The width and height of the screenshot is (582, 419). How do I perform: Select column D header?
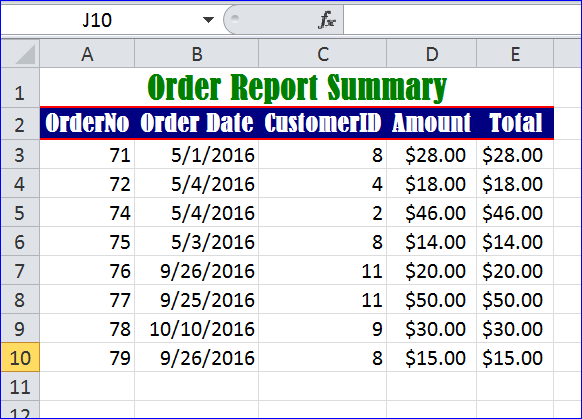click(432, 54)
